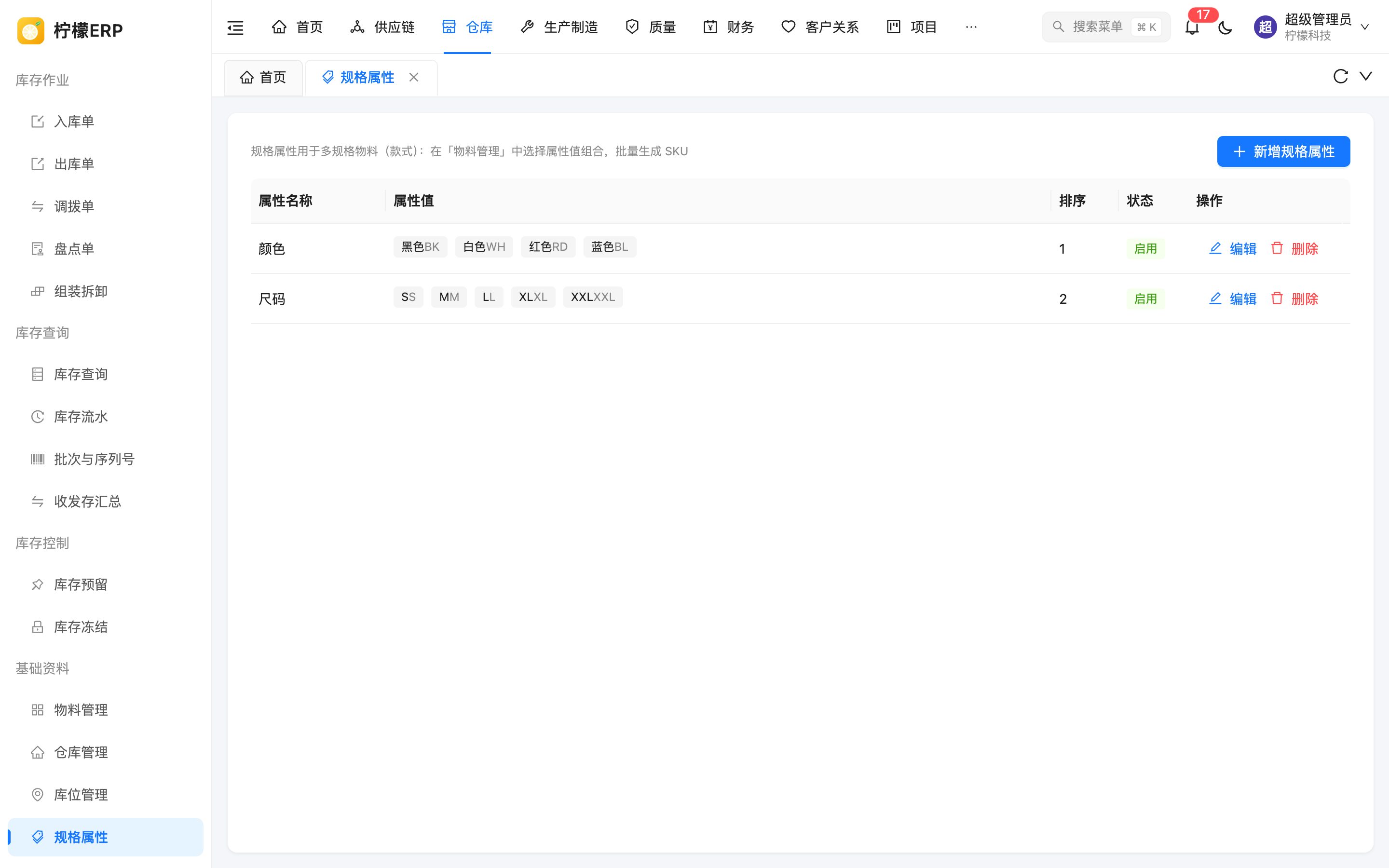Click the 超 user avatar
Screen dimensions: 1389x868
click(x=1265, y=27)
